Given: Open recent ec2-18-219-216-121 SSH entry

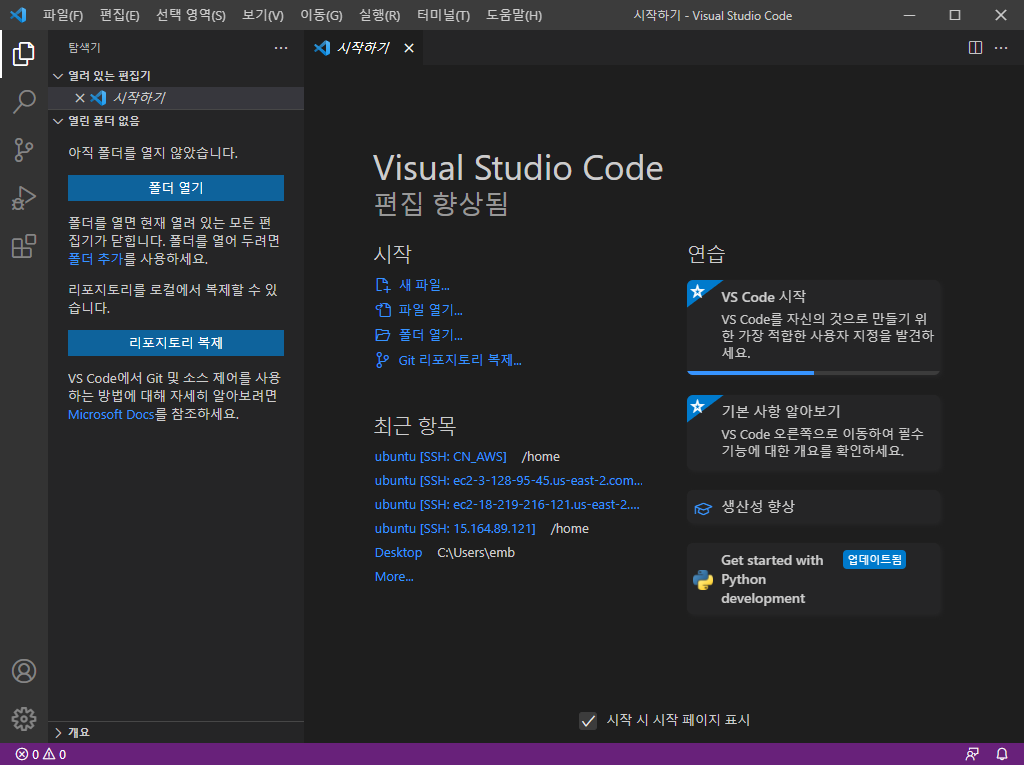Looking at the screenshot, I should click(x=507, y=505).
